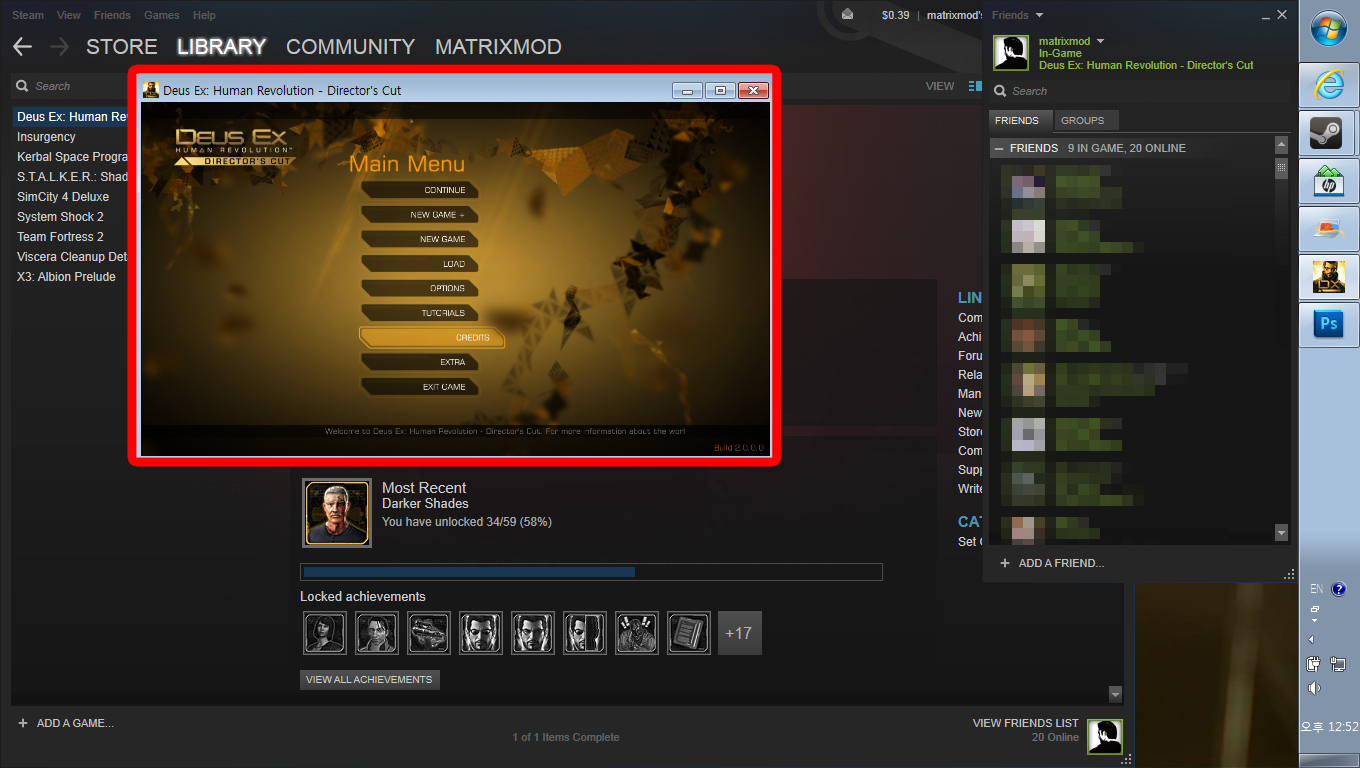Go to the COMMUNITY section

pos(350,47)
